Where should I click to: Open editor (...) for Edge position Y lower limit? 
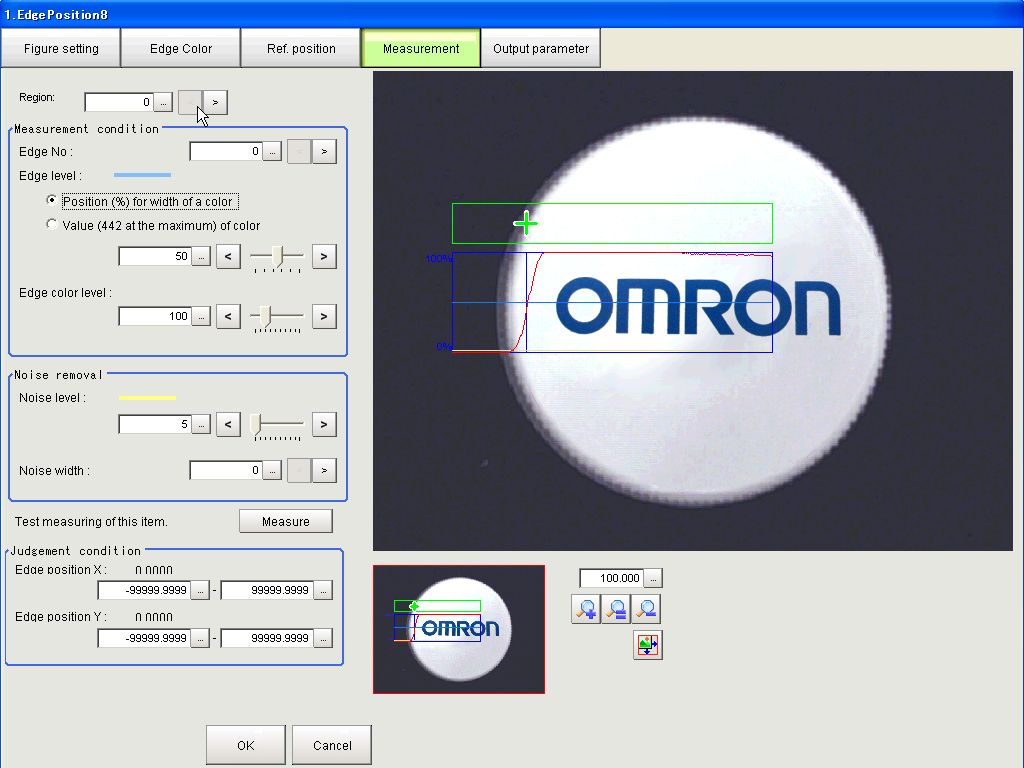coord(200,638)
